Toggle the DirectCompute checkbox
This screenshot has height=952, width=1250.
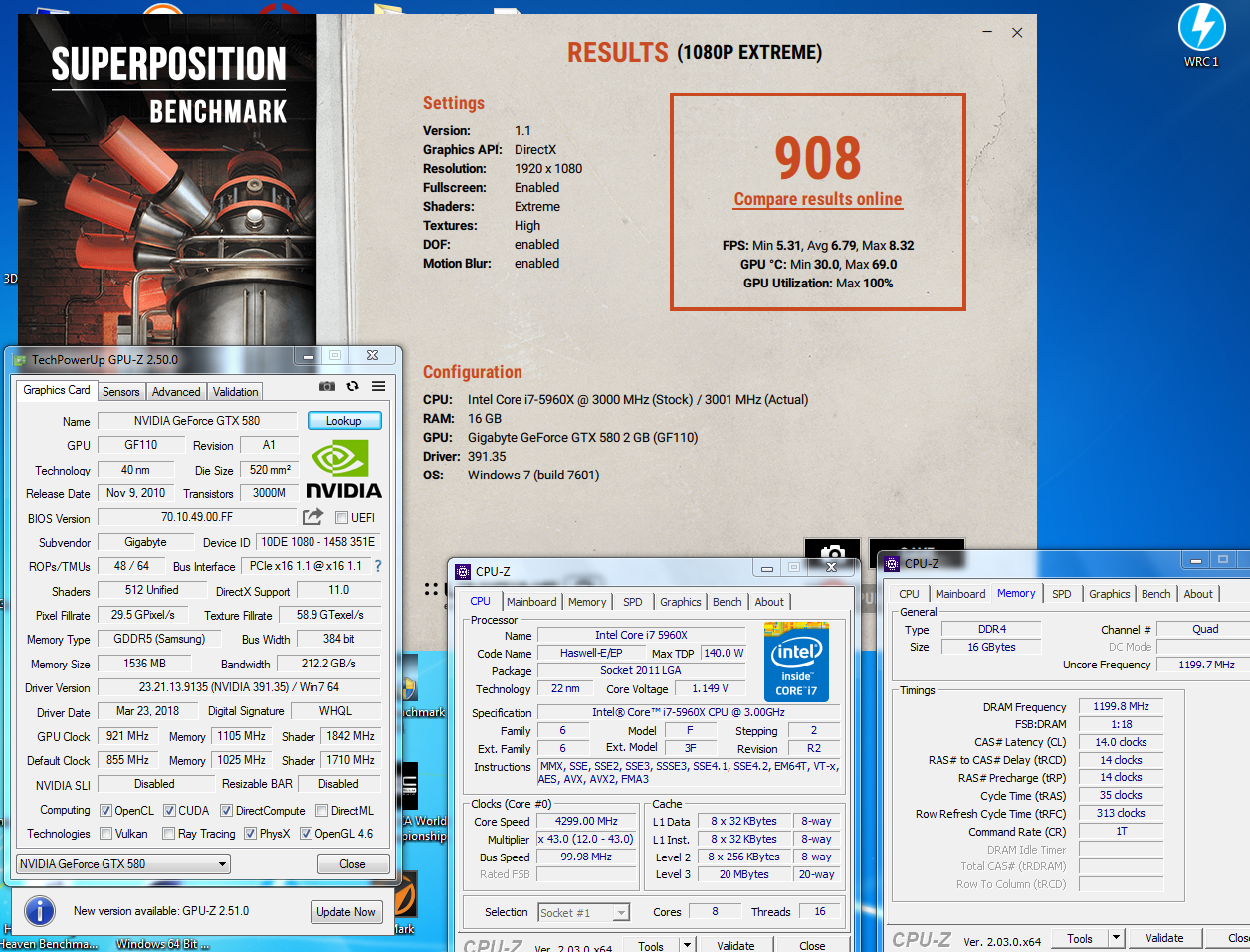tap(226, 811)
